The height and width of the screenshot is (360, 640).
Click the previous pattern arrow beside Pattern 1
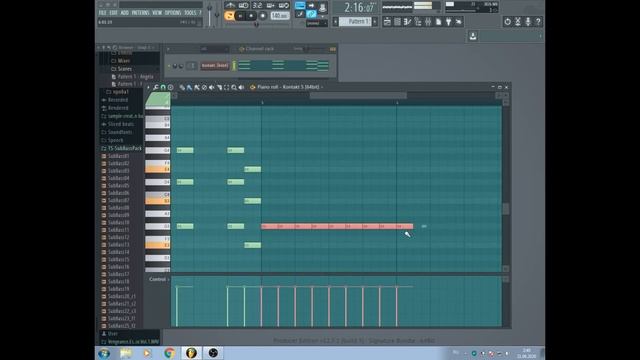(x=336, y=21)
